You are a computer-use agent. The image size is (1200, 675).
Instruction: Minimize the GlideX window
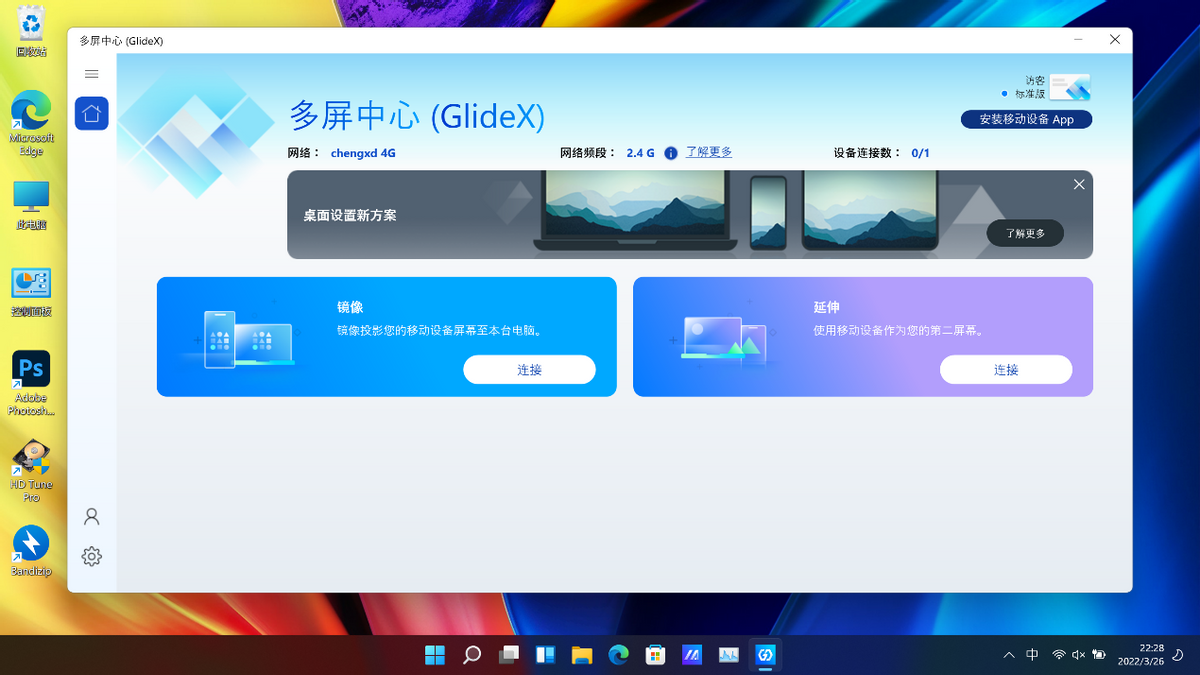(x=1079, y=40)
